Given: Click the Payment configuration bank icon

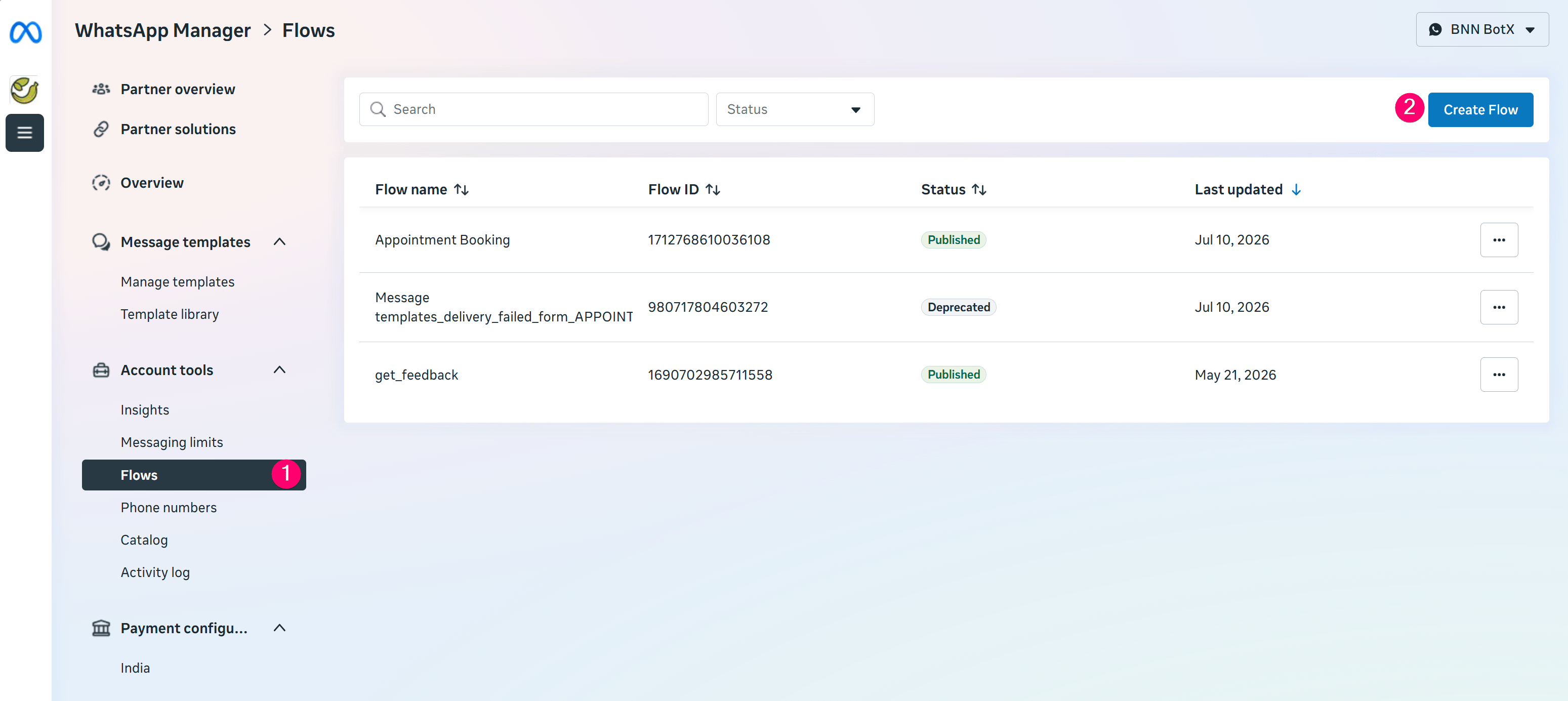Looking at the screenshot, I should tap(101, 628).
